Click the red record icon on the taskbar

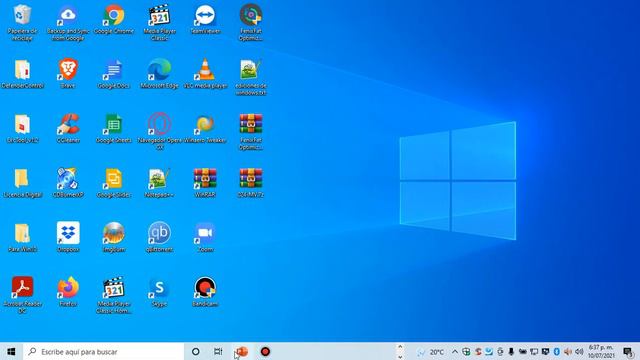click(265, 351)
